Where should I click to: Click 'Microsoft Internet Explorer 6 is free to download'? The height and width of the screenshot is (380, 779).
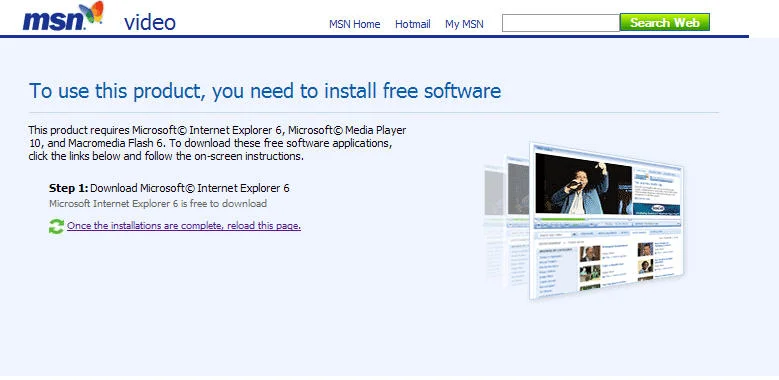coord(158,204)
